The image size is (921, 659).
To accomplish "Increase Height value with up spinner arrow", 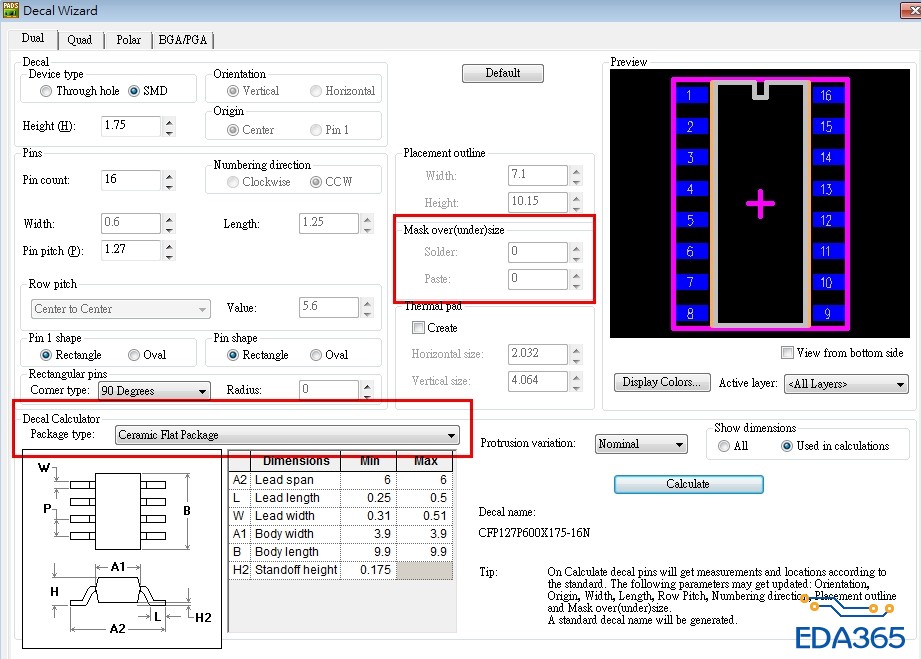I will point(169,122).
